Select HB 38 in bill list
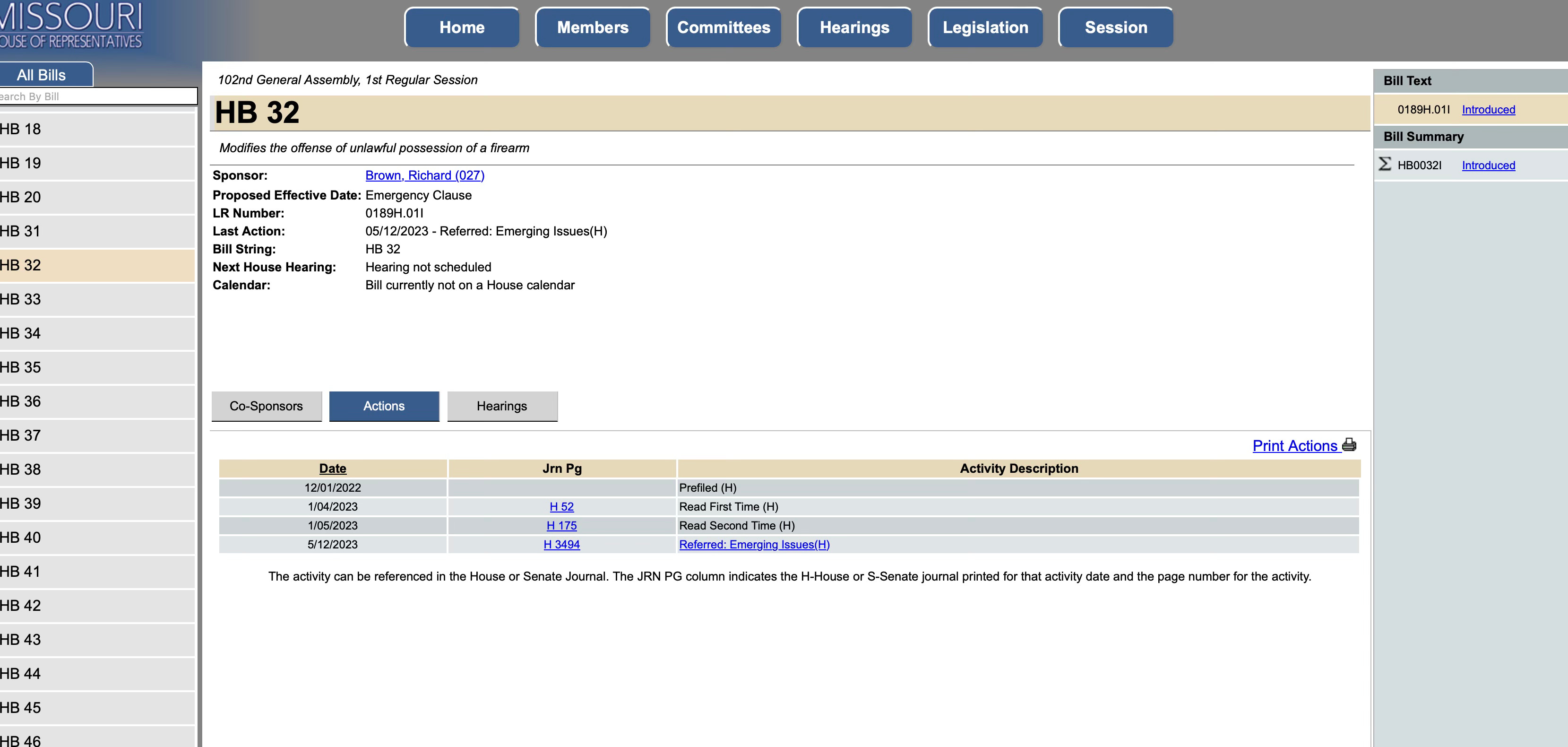Image resolution: width=1568 pixels, height=747 pixels. [97, 469]
